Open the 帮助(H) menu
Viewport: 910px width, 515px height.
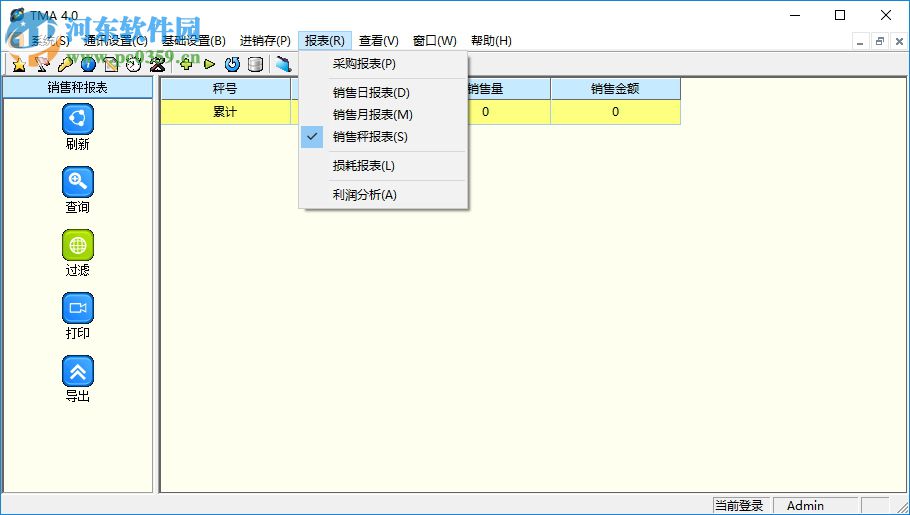pyautogui.click(x=491, y=41)
